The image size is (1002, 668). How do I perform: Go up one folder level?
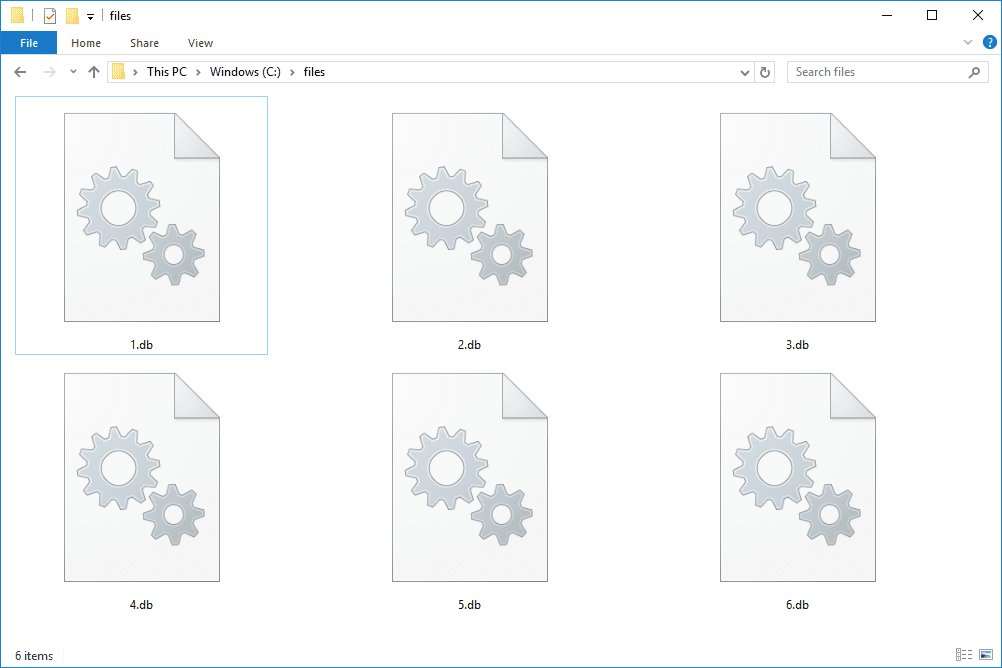coord(94,71)
